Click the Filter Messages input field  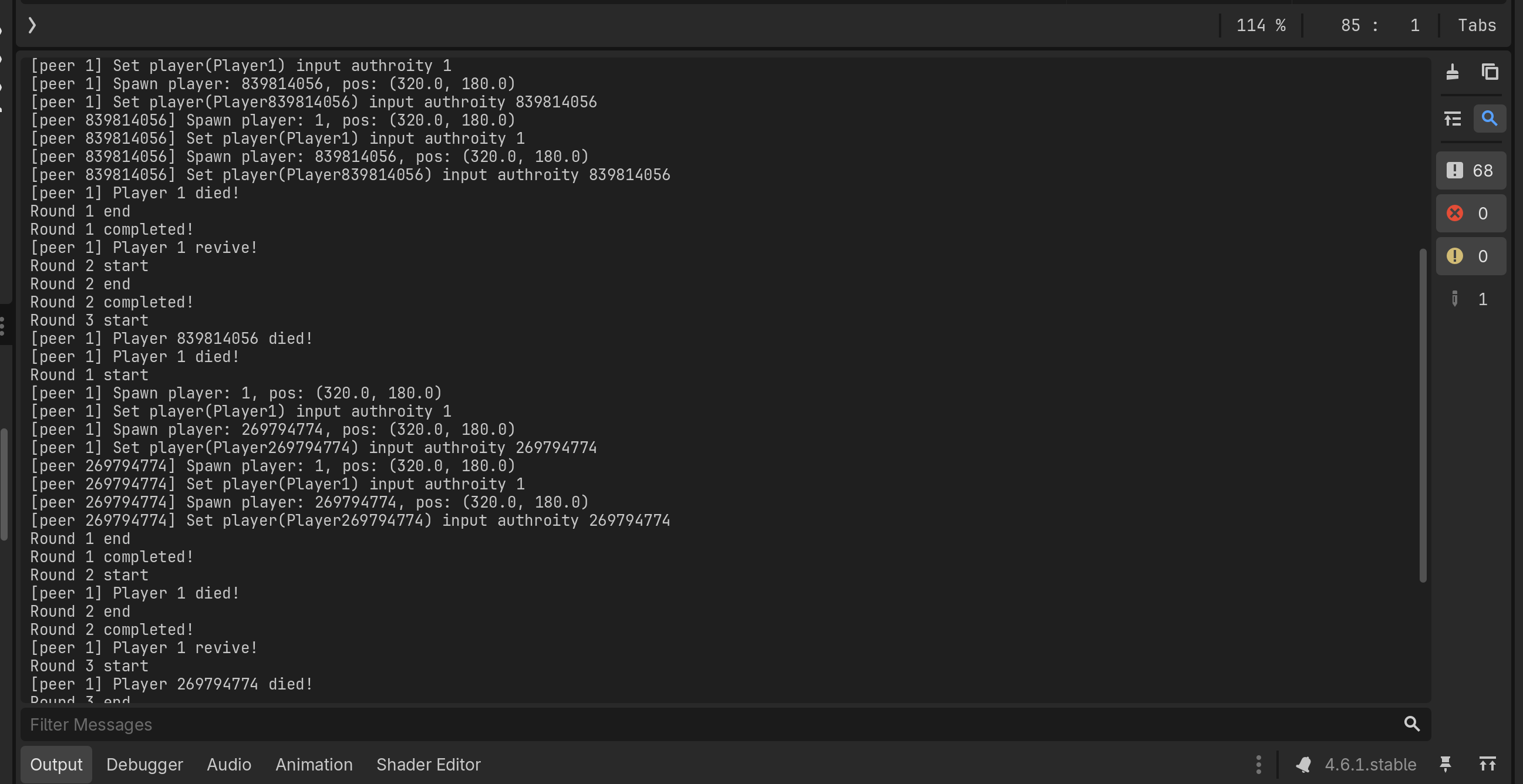[709, 724]
